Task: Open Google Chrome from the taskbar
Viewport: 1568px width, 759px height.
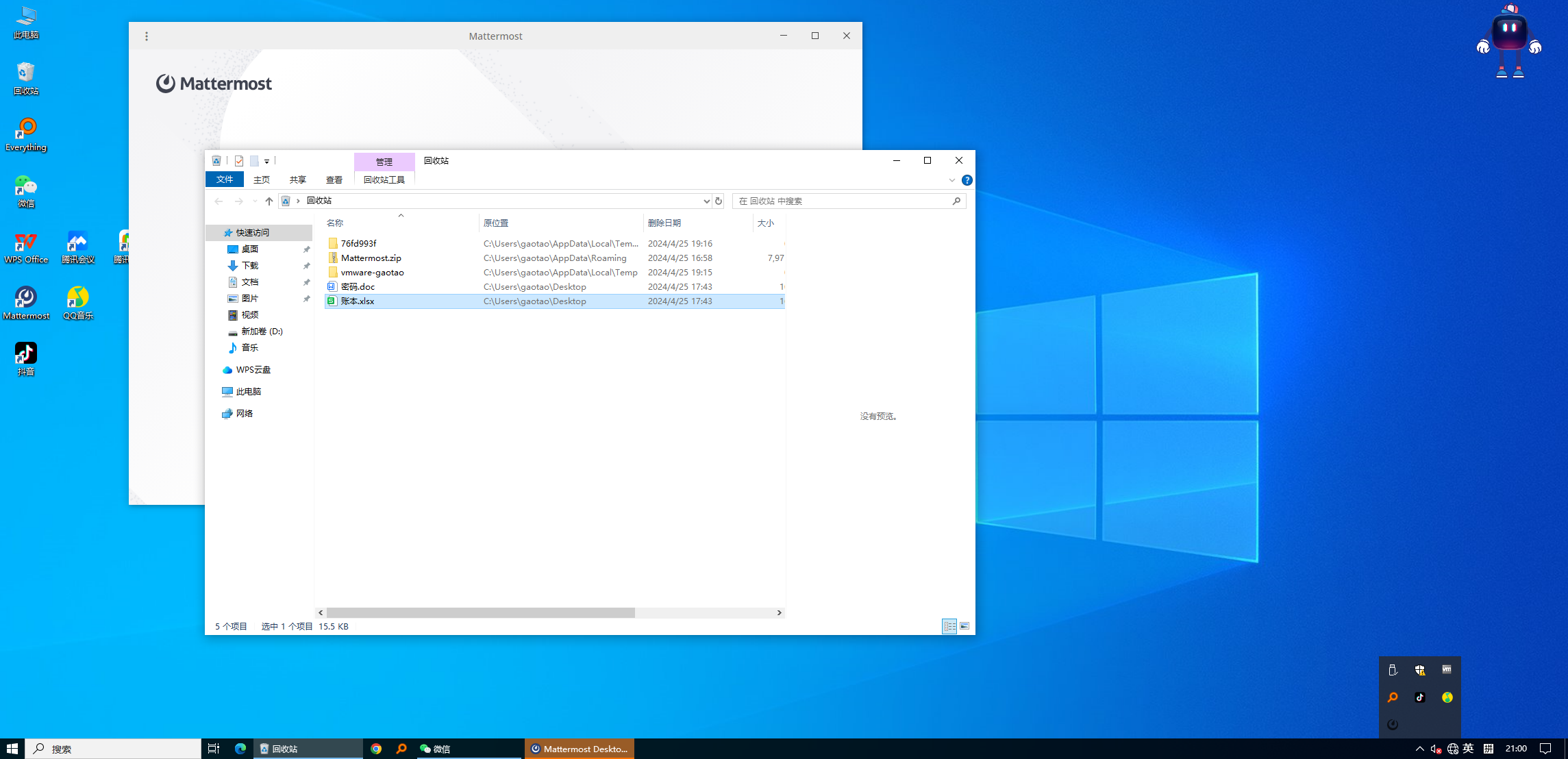Action: coord(376,749)
